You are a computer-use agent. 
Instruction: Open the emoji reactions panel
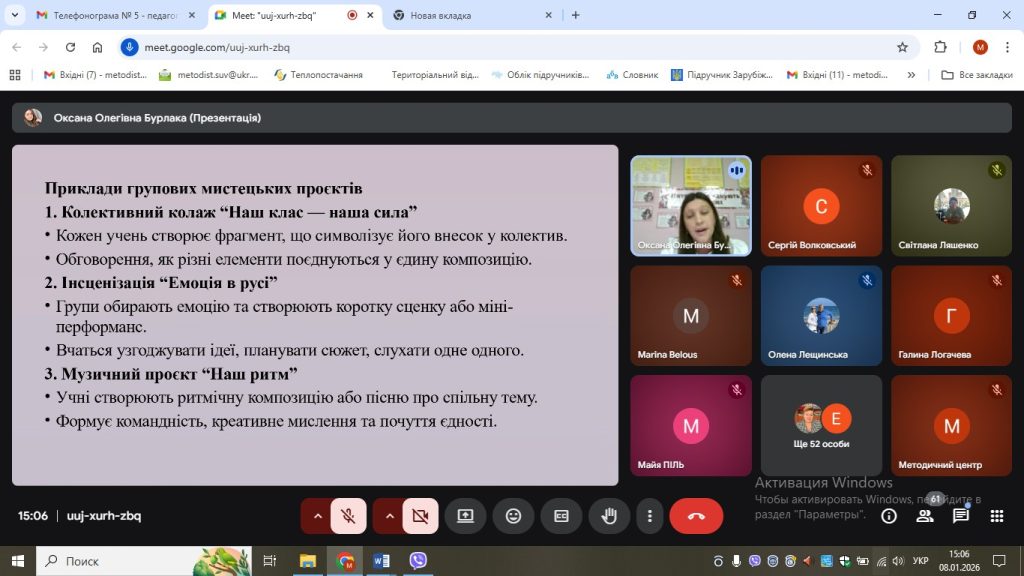513,516
